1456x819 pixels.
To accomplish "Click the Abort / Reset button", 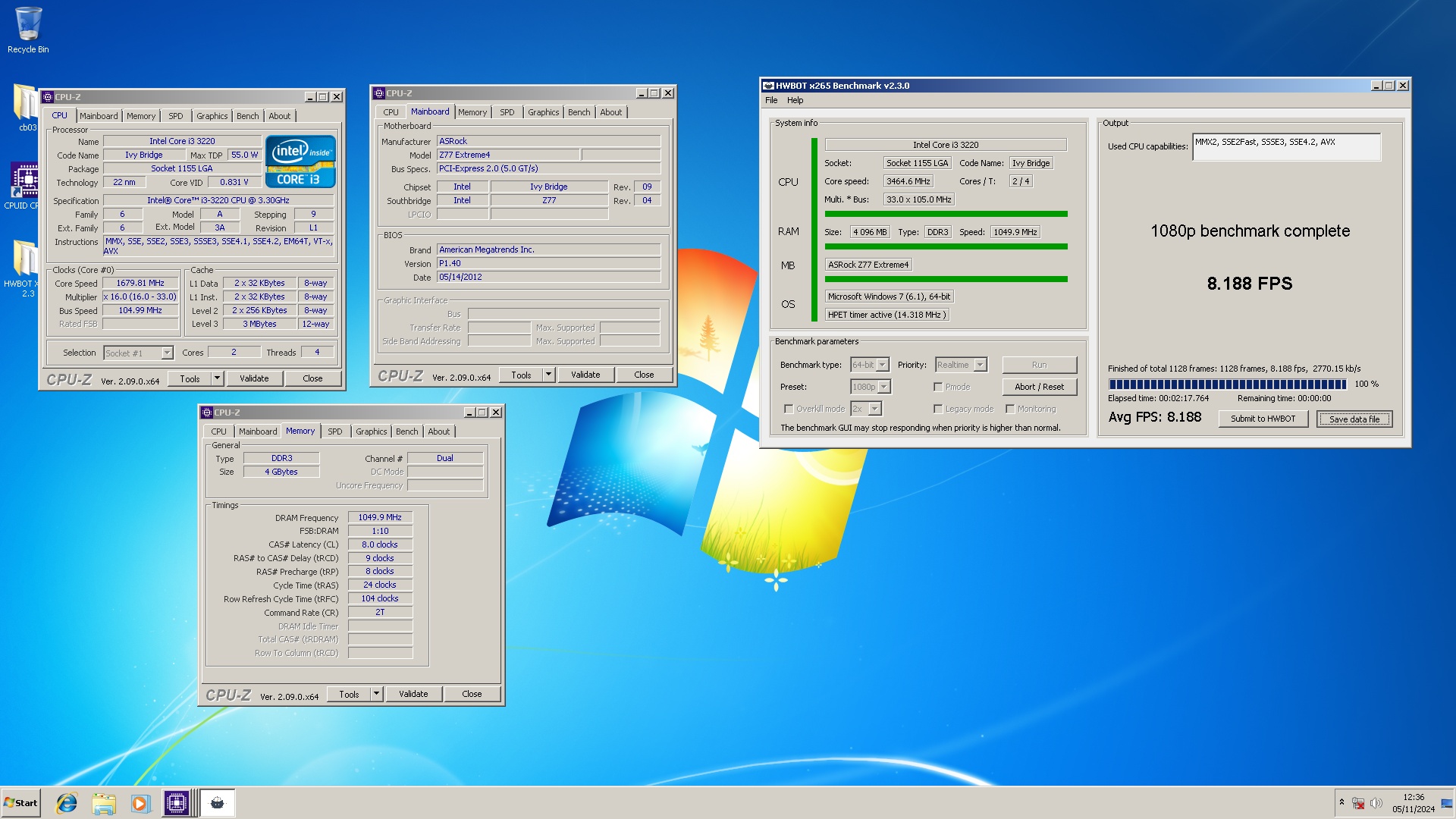I will point(1039,387).
